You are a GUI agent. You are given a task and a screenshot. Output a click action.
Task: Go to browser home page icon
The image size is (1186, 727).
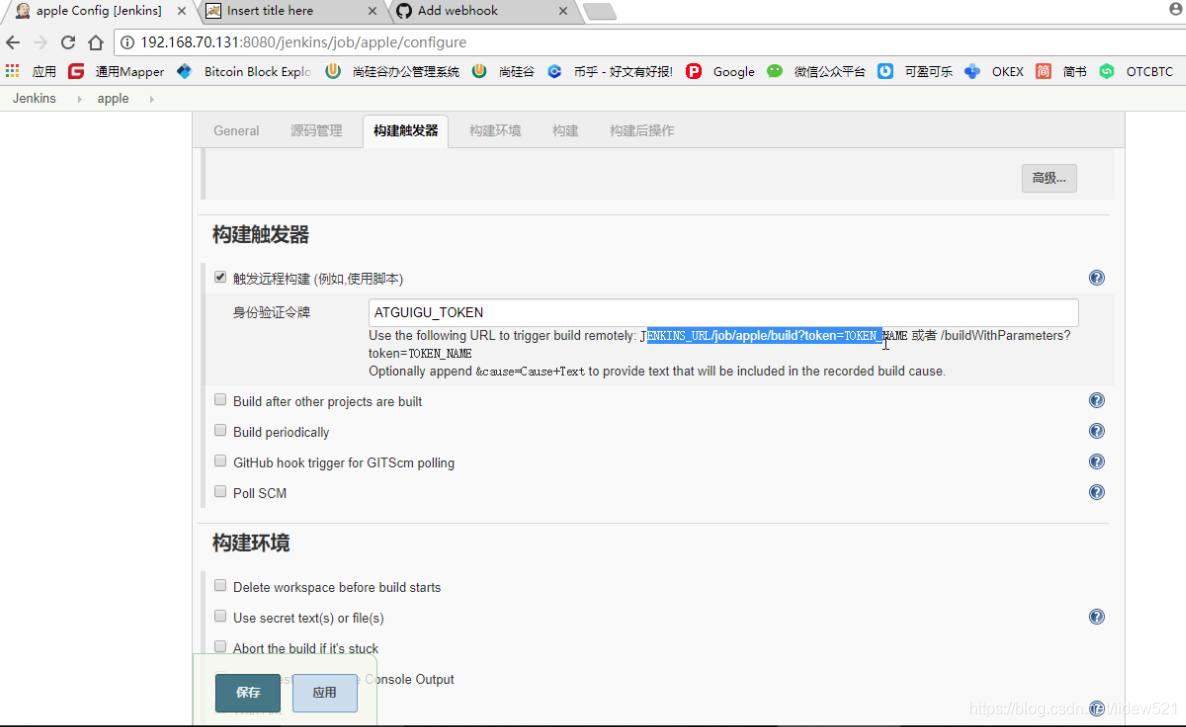pyautogui.click(x=95, y=42)
